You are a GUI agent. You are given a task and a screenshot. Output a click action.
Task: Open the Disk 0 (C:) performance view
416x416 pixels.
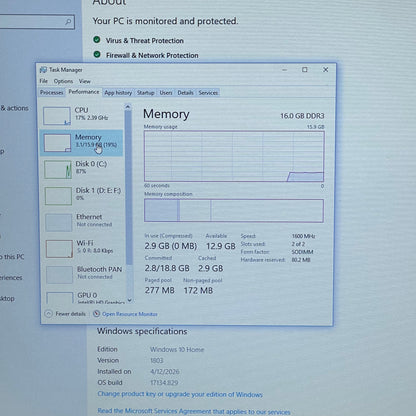(x=82, y=169)
